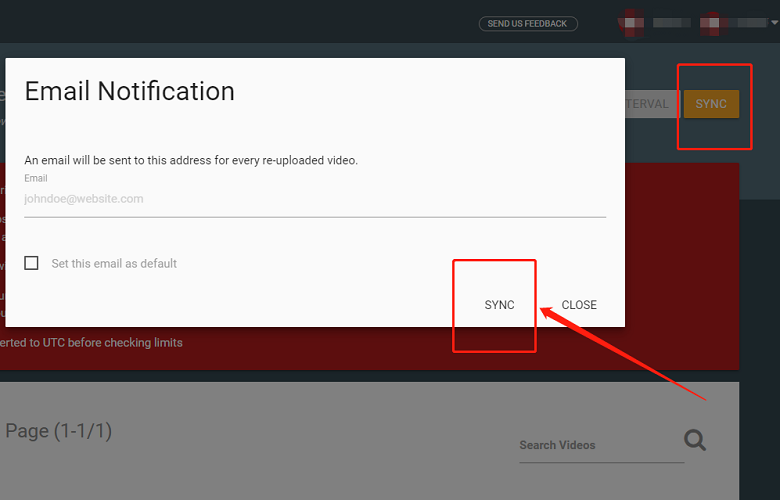Image resolution: width=780 pixels, height=500 pixels.
Task: Click the magnifier search icon
Action: coord(694,440)
